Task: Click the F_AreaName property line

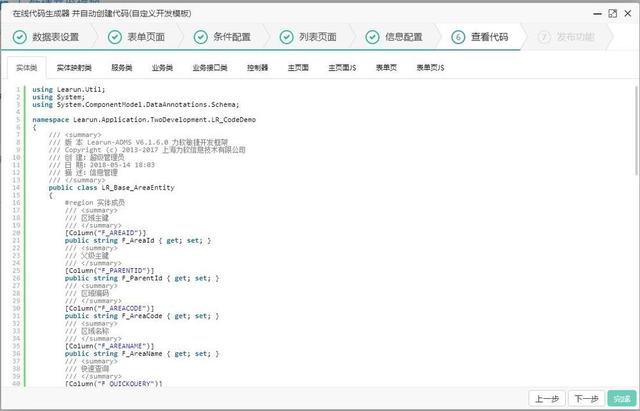Action: point(142,354)
